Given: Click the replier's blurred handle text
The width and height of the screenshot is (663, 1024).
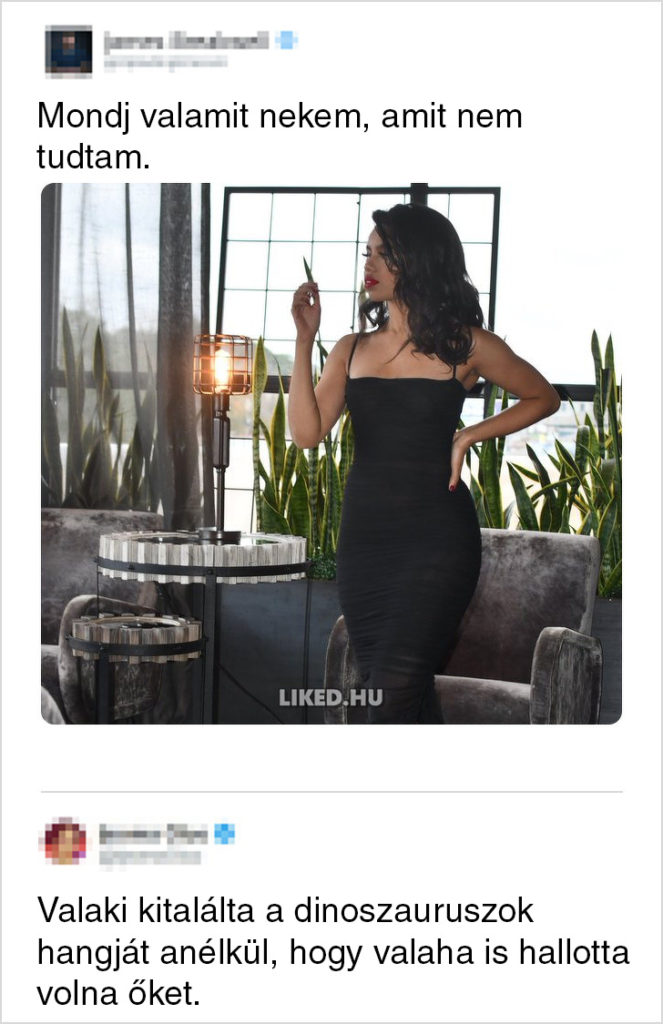Looking at the screenshot, I should pos(150,857).
